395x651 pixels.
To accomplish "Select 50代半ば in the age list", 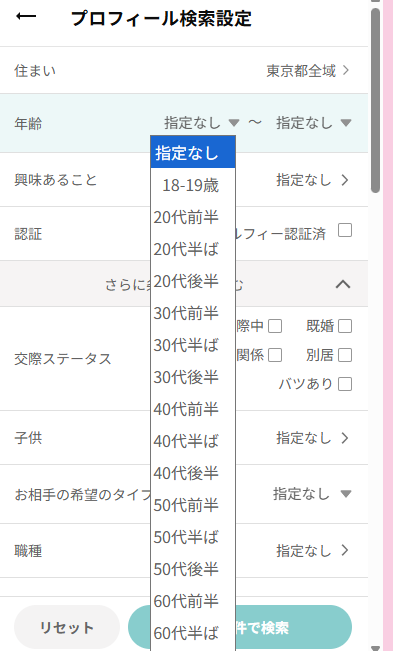I will [193, 537].
